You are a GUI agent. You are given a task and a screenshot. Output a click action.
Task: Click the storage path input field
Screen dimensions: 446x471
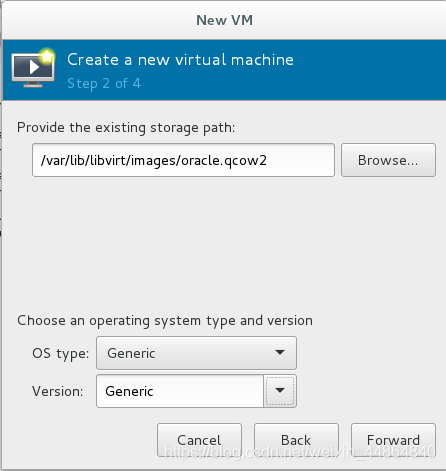(x=183, y=160)
